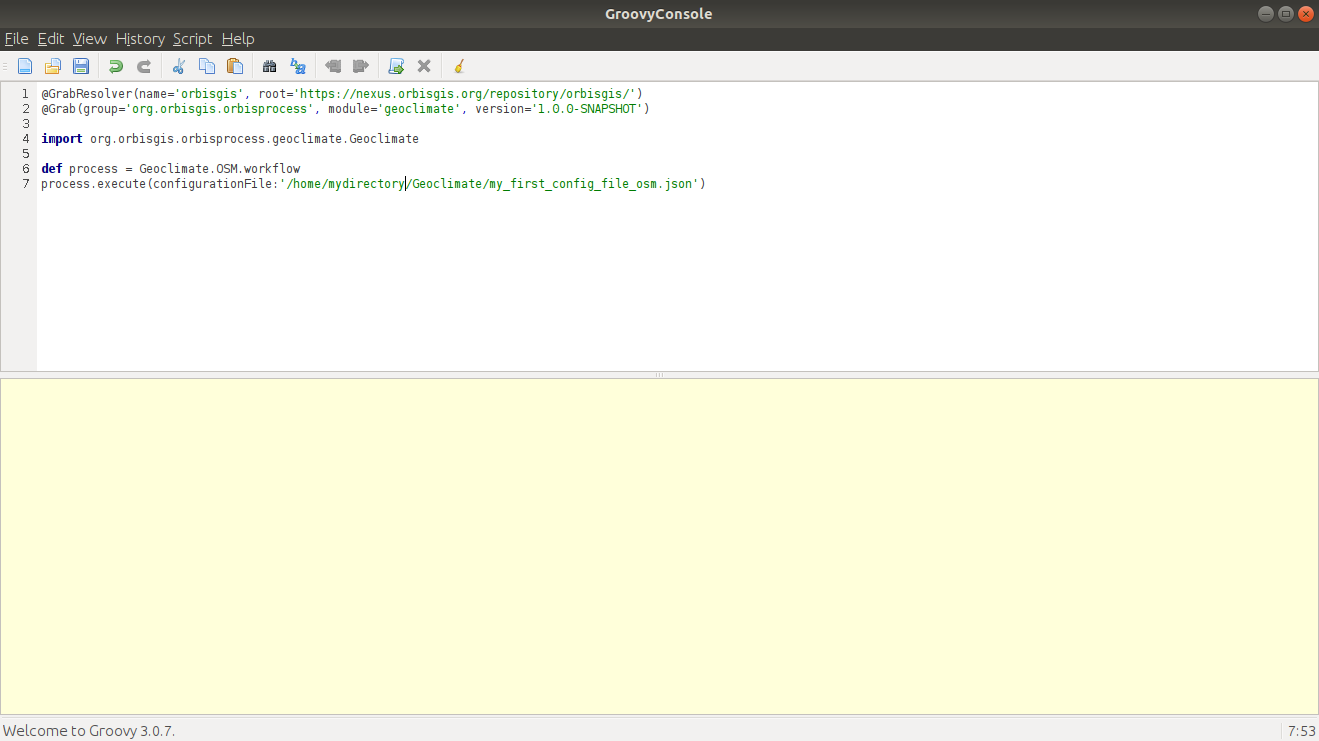1319x741 pixels.
Task: Click the cursor position indicator 7:53
Action: click(x=1301, y=731)
